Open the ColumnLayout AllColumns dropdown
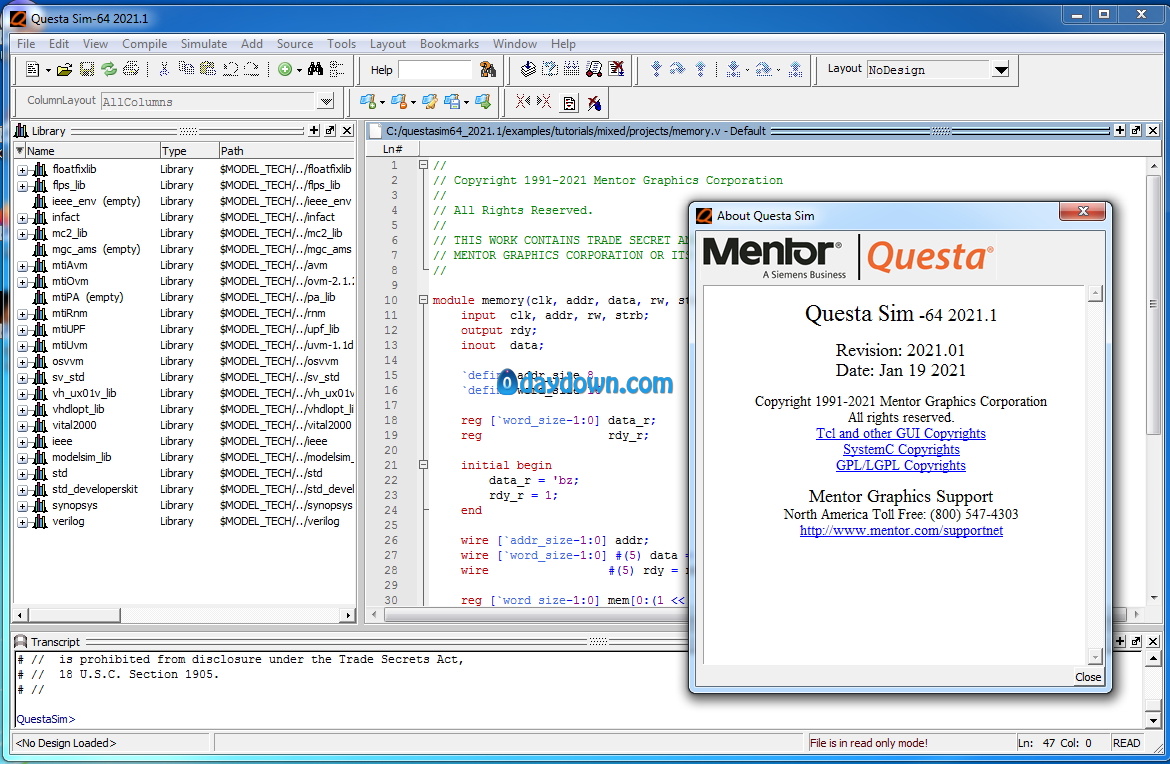Image resolution: width=1170 pixels, height=764 pixels. [326, 101]
